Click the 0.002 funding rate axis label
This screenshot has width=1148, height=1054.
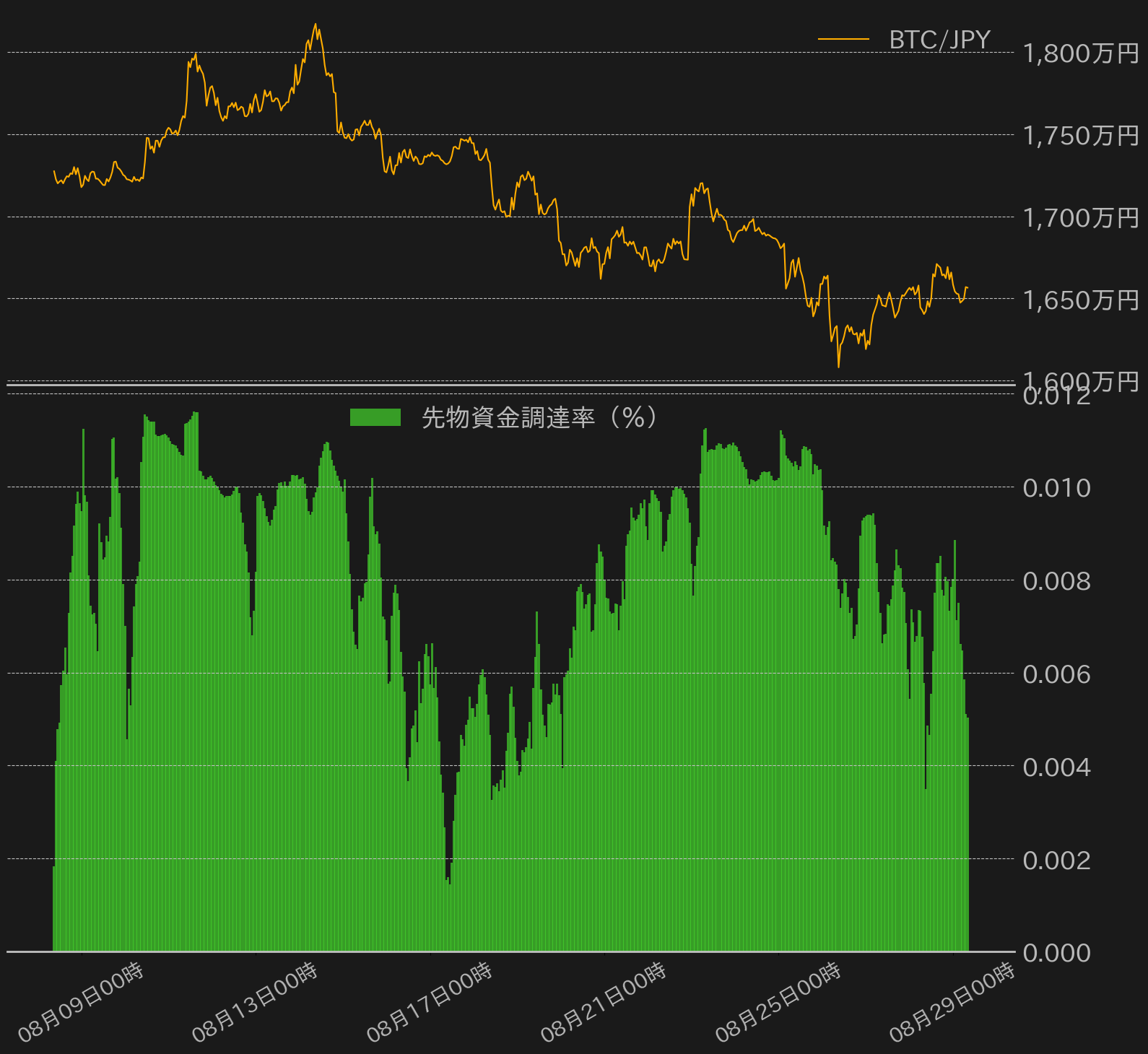pos(1057,860)
